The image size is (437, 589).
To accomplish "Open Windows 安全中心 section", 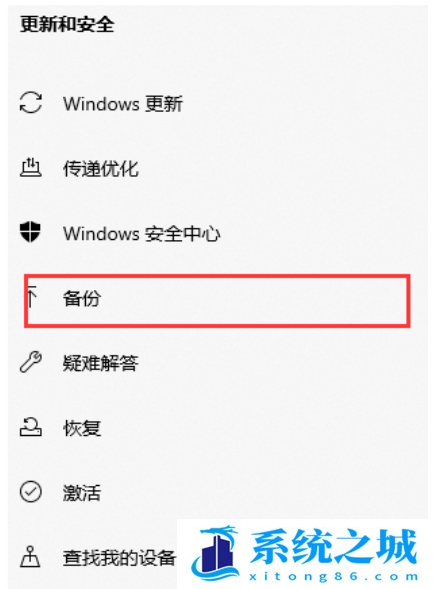I will tap(141, 233).
